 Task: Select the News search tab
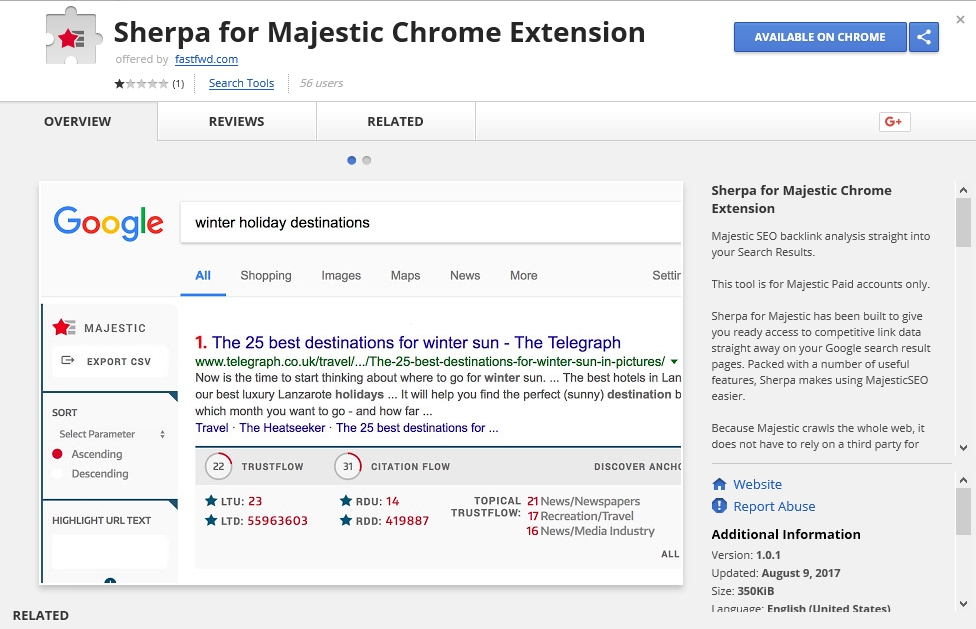pos(465,276)
